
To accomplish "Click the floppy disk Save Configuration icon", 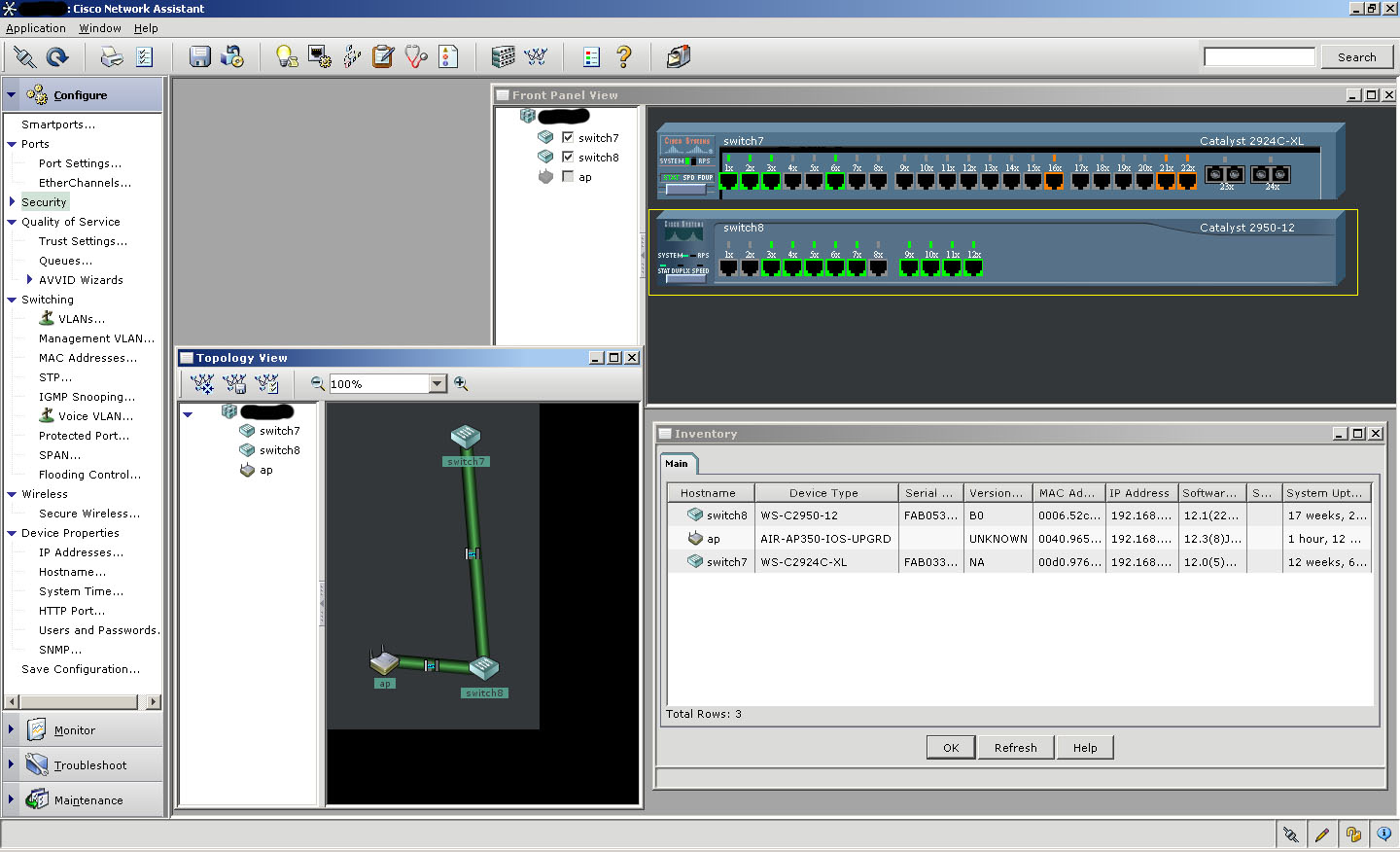I will pyautogui.click(x=199, y=57).
